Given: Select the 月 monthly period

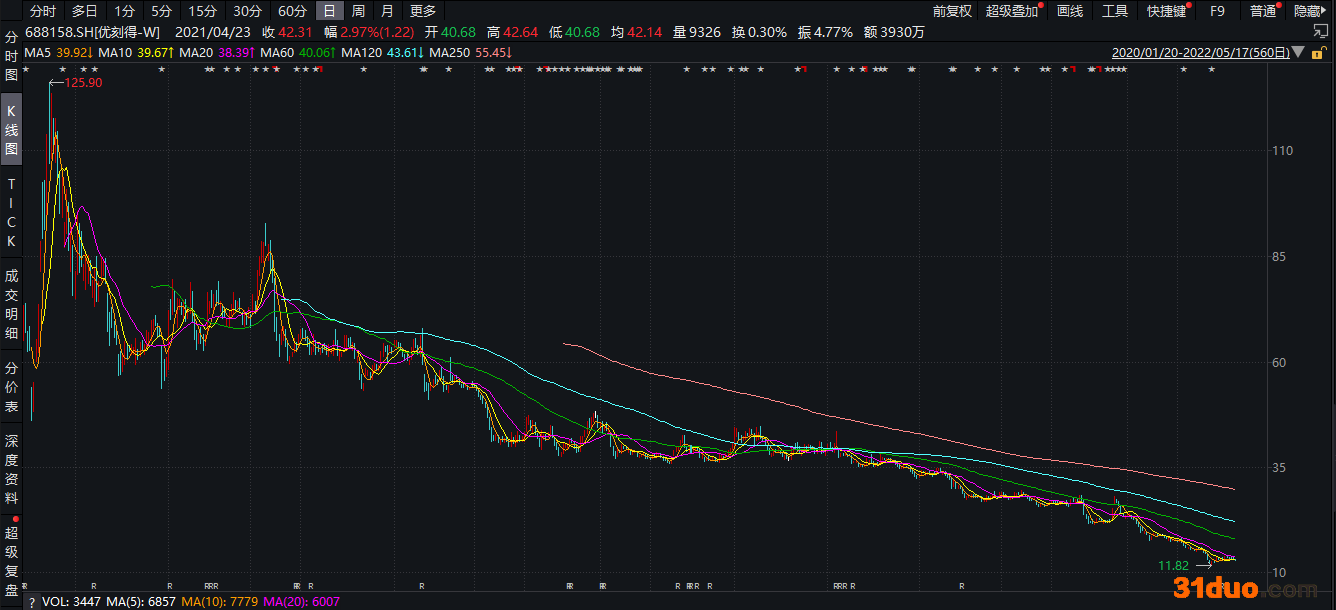Looking at the screenshot, I should [x=387, y=11].
